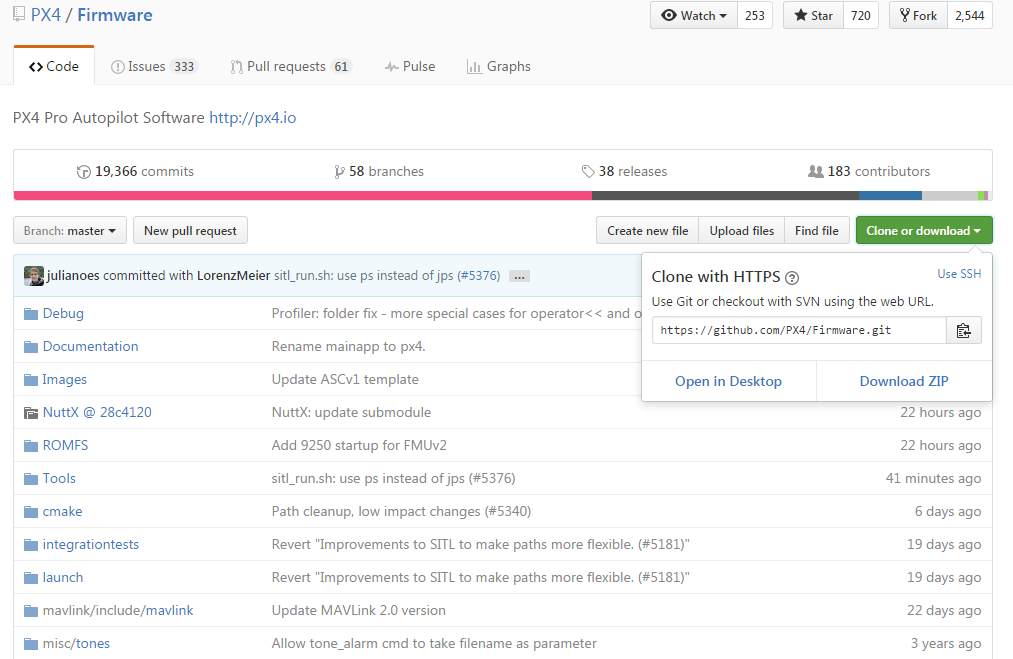Switch to the Issues tab
This screenshot has width=1013, height=659.
pyautogui.click(x=153, y=67)
